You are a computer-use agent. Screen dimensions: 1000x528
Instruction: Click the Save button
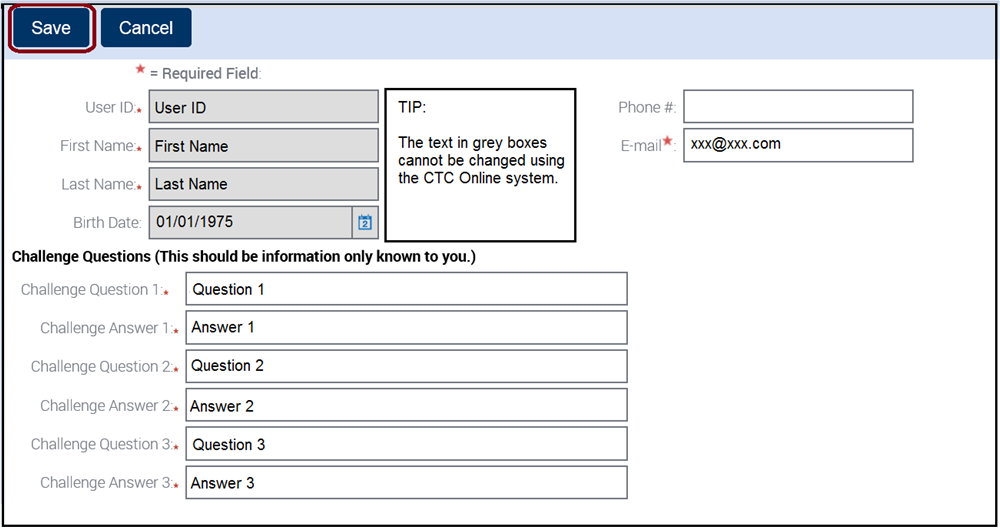(x=51, y=28)
